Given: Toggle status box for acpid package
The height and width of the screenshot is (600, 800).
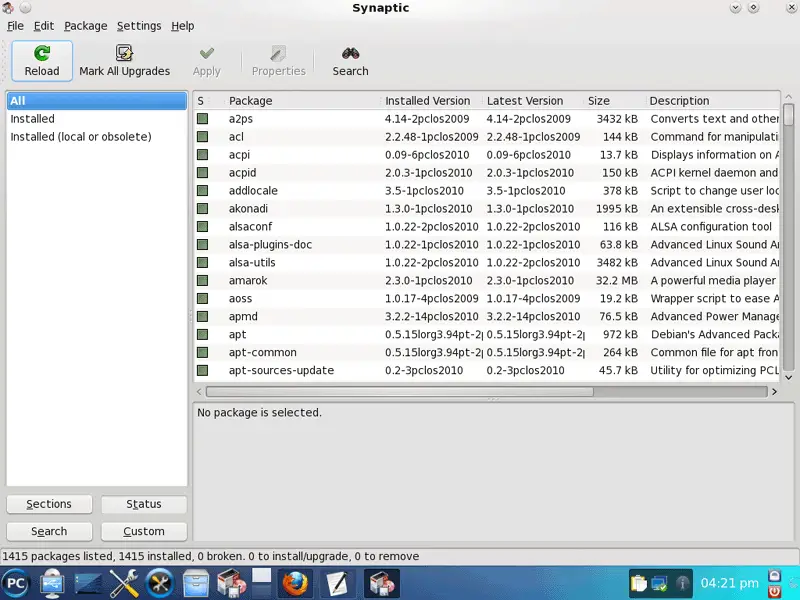Looking at the screenshot, I should tap(203, 172).
